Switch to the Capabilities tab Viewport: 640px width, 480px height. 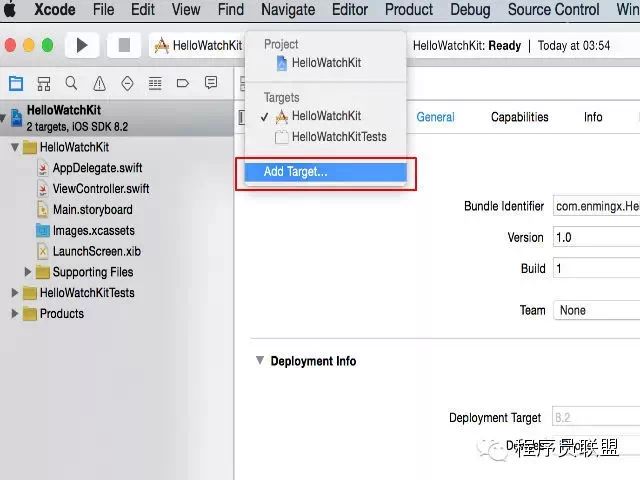click(x=520, y=118)
